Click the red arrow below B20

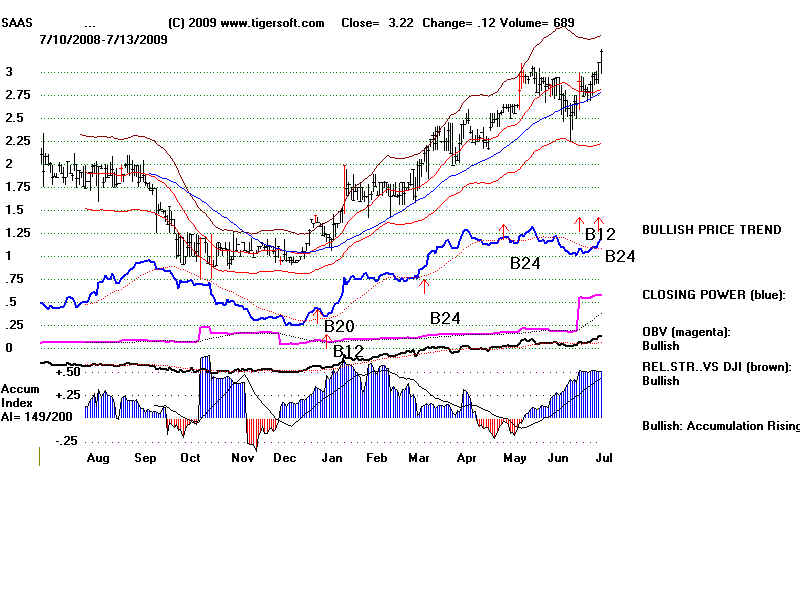[327, 342]
